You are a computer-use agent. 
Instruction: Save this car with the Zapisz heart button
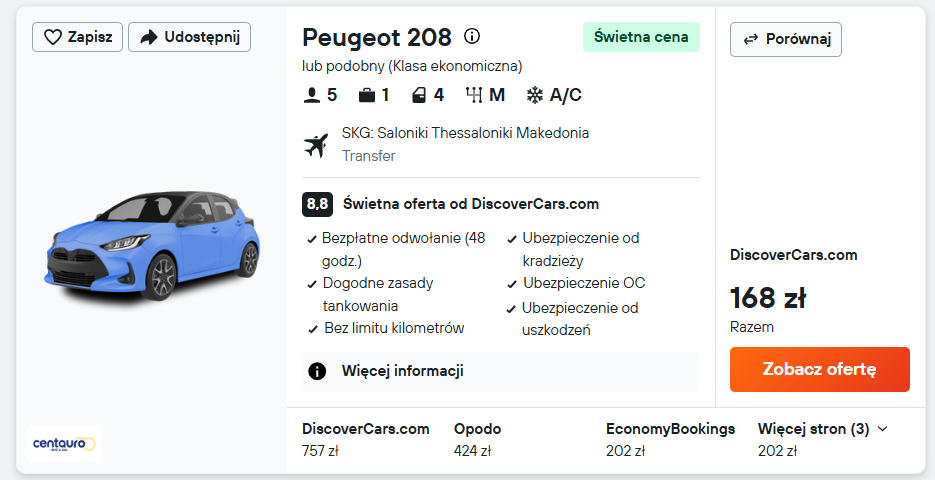[78, 37]
